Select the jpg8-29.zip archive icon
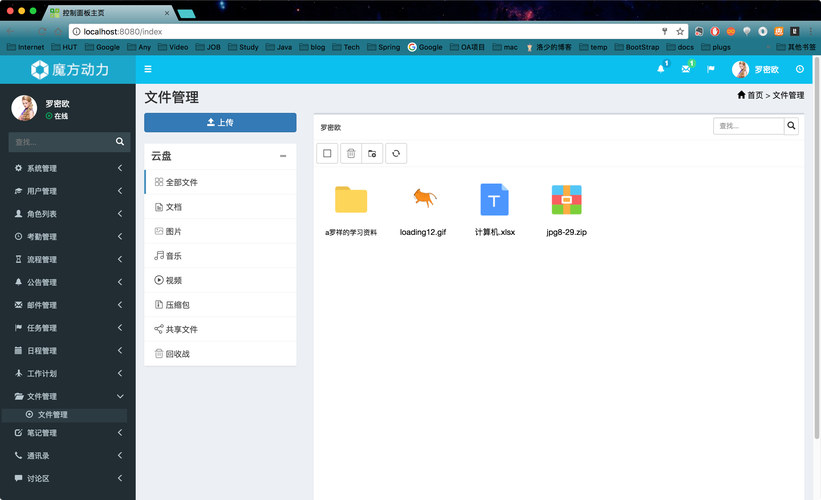Viewport: 821px width, 500px height. pos(567,199)
